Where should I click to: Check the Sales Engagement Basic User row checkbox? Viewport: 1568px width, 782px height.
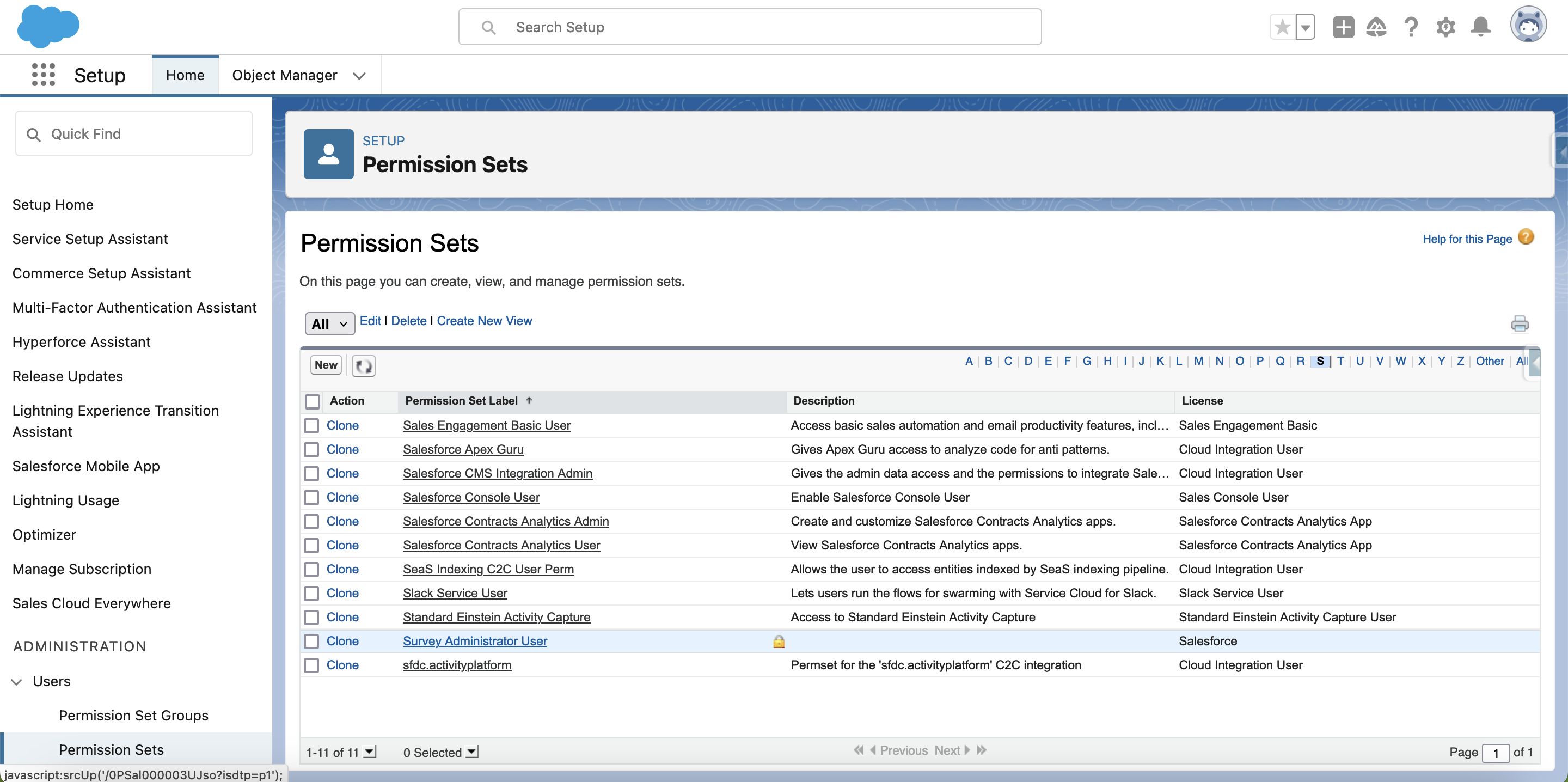point(311,426)
